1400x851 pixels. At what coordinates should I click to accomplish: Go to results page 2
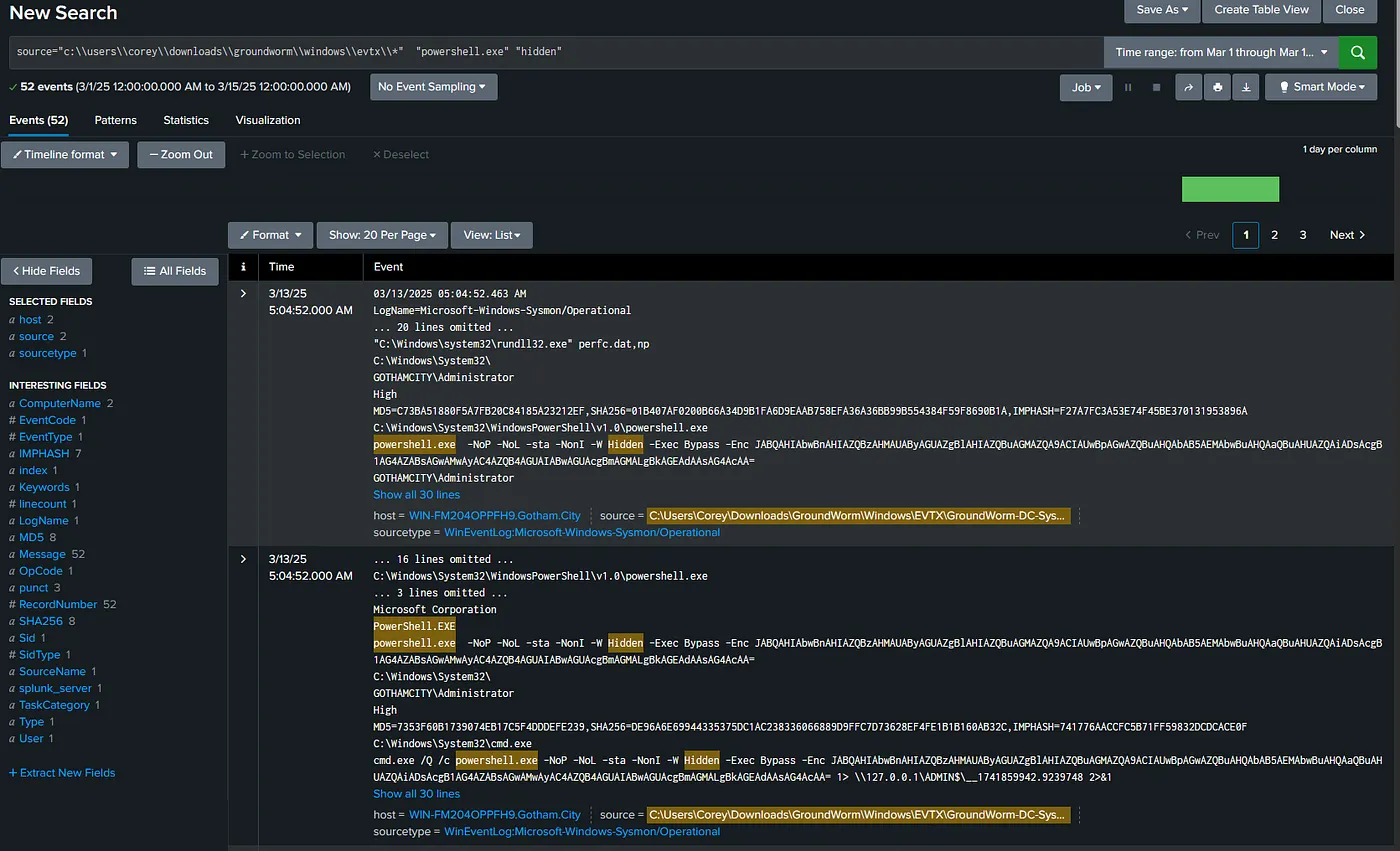click(x=1274, y=235)
